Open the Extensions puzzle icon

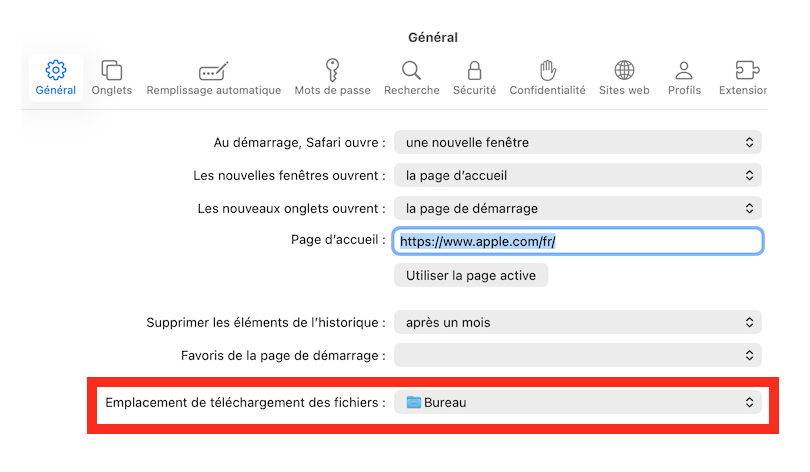[x=746, y=70]
